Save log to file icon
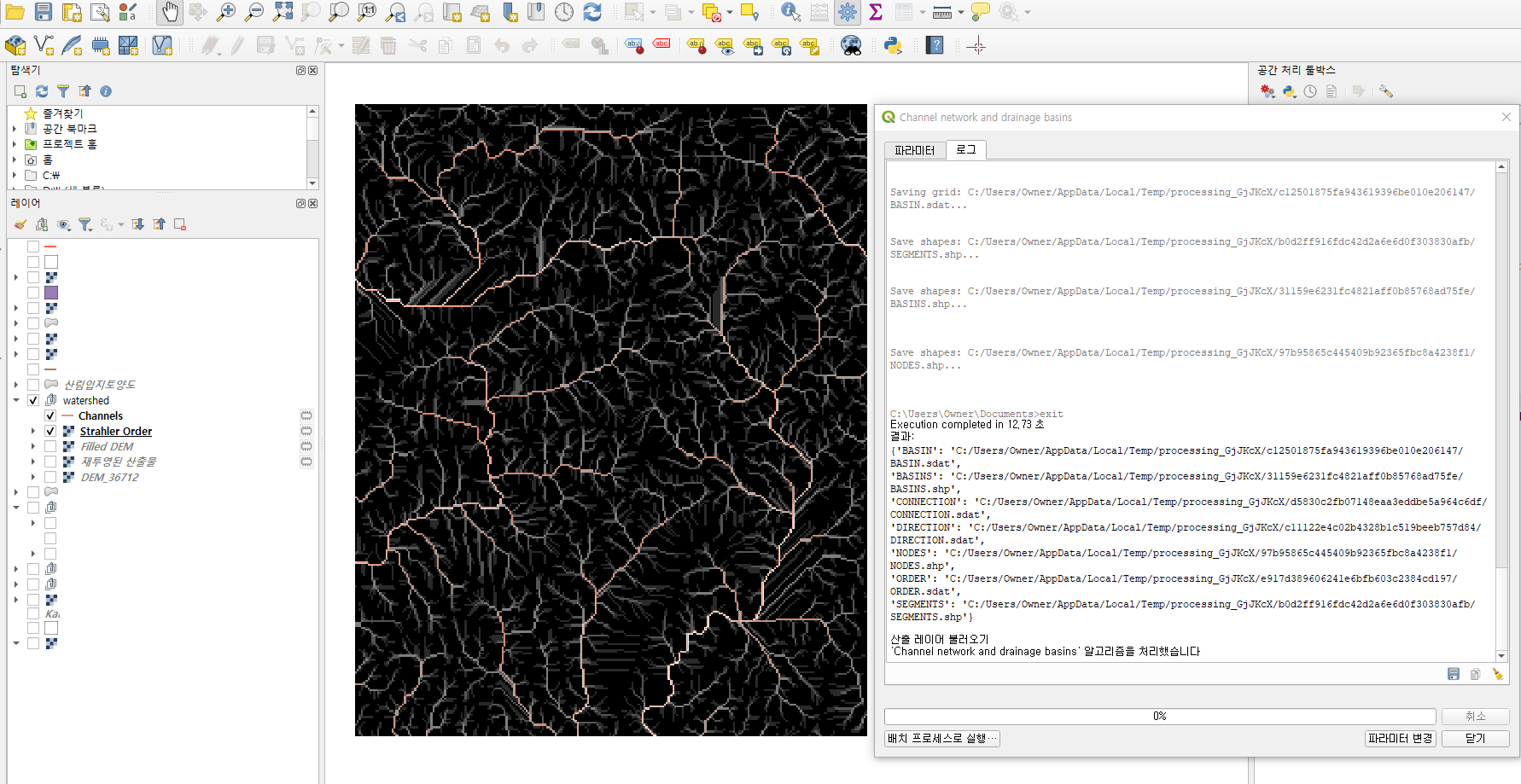Image resolution: width=1521 pixels, height=784 pixels. 1454,674
